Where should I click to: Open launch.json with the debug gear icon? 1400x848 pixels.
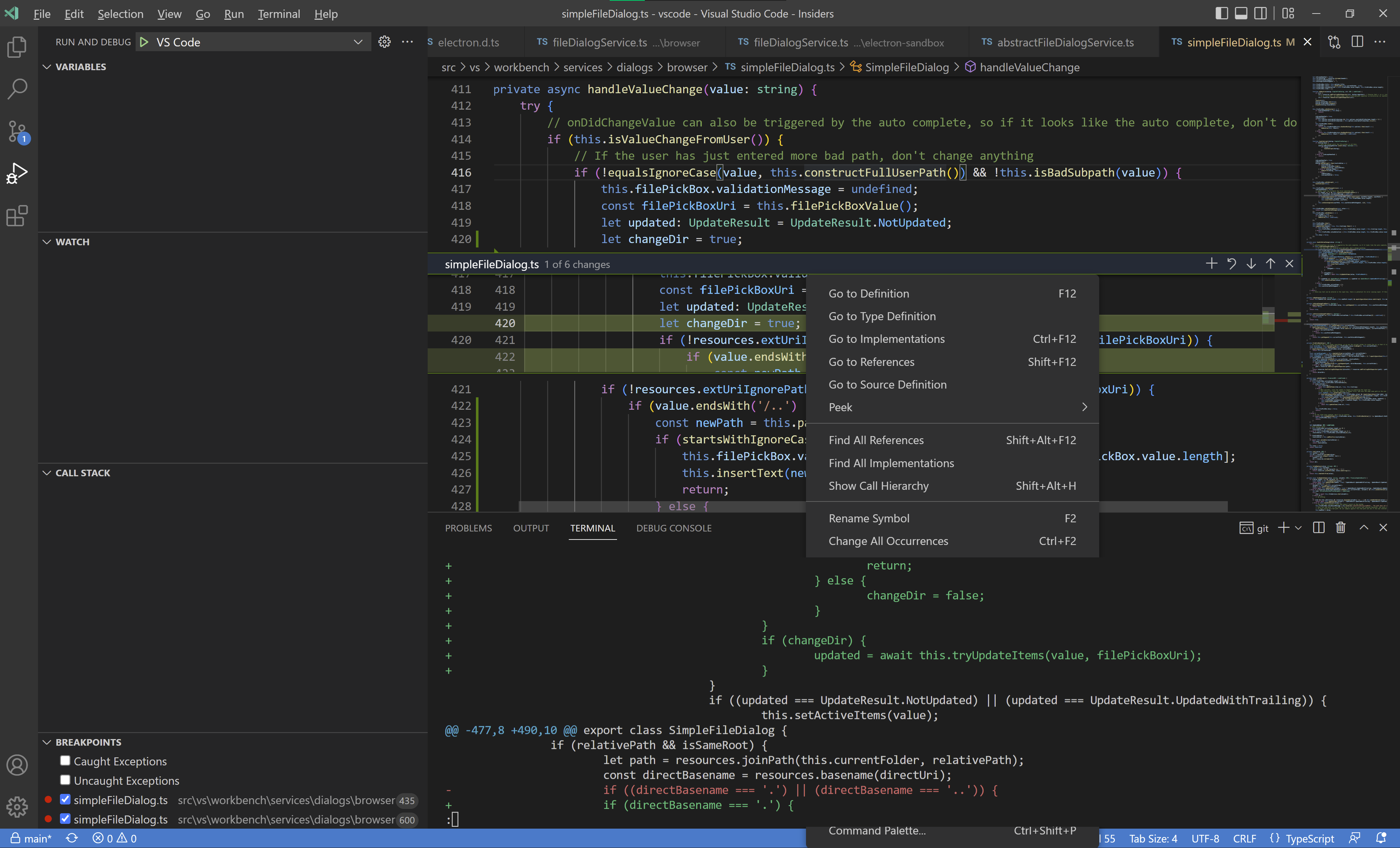tap(385, 42)
